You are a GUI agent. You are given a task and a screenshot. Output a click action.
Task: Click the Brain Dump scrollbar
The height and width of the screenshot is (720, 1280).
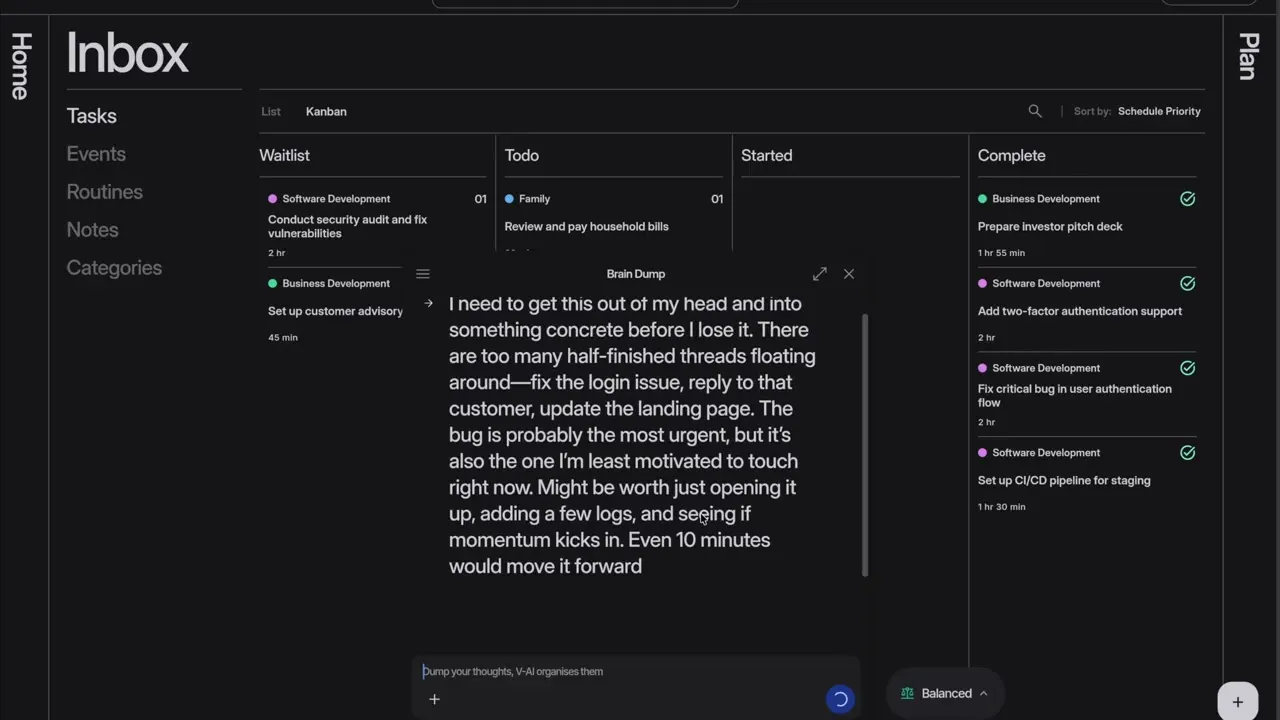[x=865, y=446]
